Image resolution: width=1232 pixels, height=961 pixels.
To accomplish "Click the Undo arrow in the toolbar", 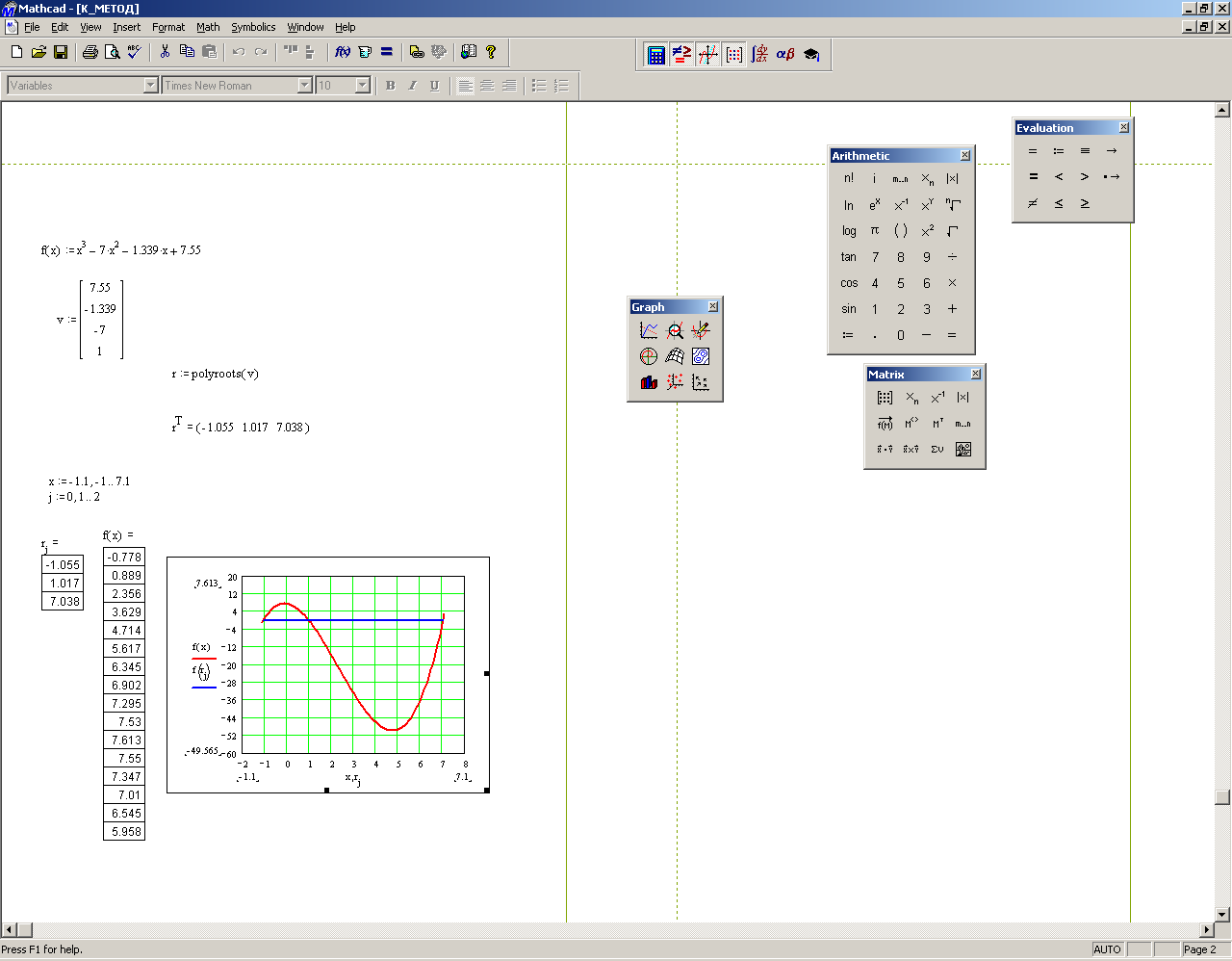I will [x=239, y=52].
